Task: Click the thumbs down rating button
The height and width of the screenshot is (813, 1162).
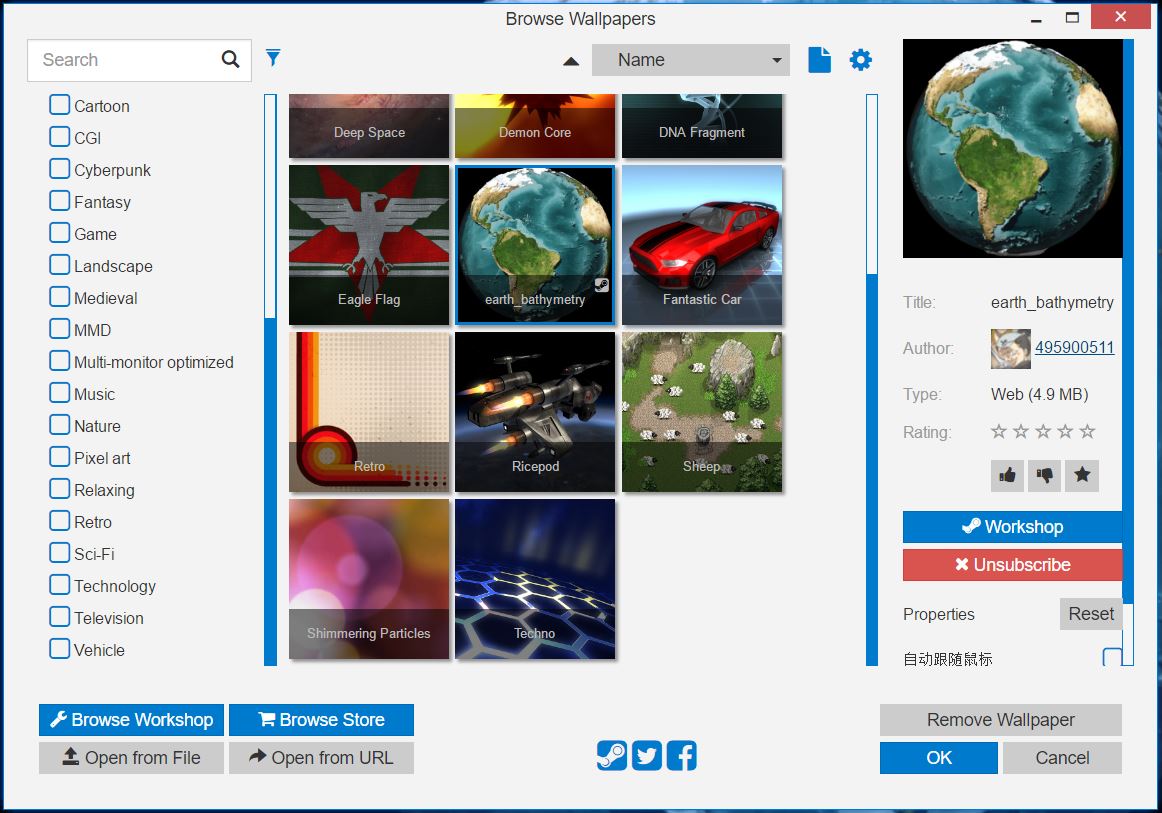Action: tap(1044, 476)
